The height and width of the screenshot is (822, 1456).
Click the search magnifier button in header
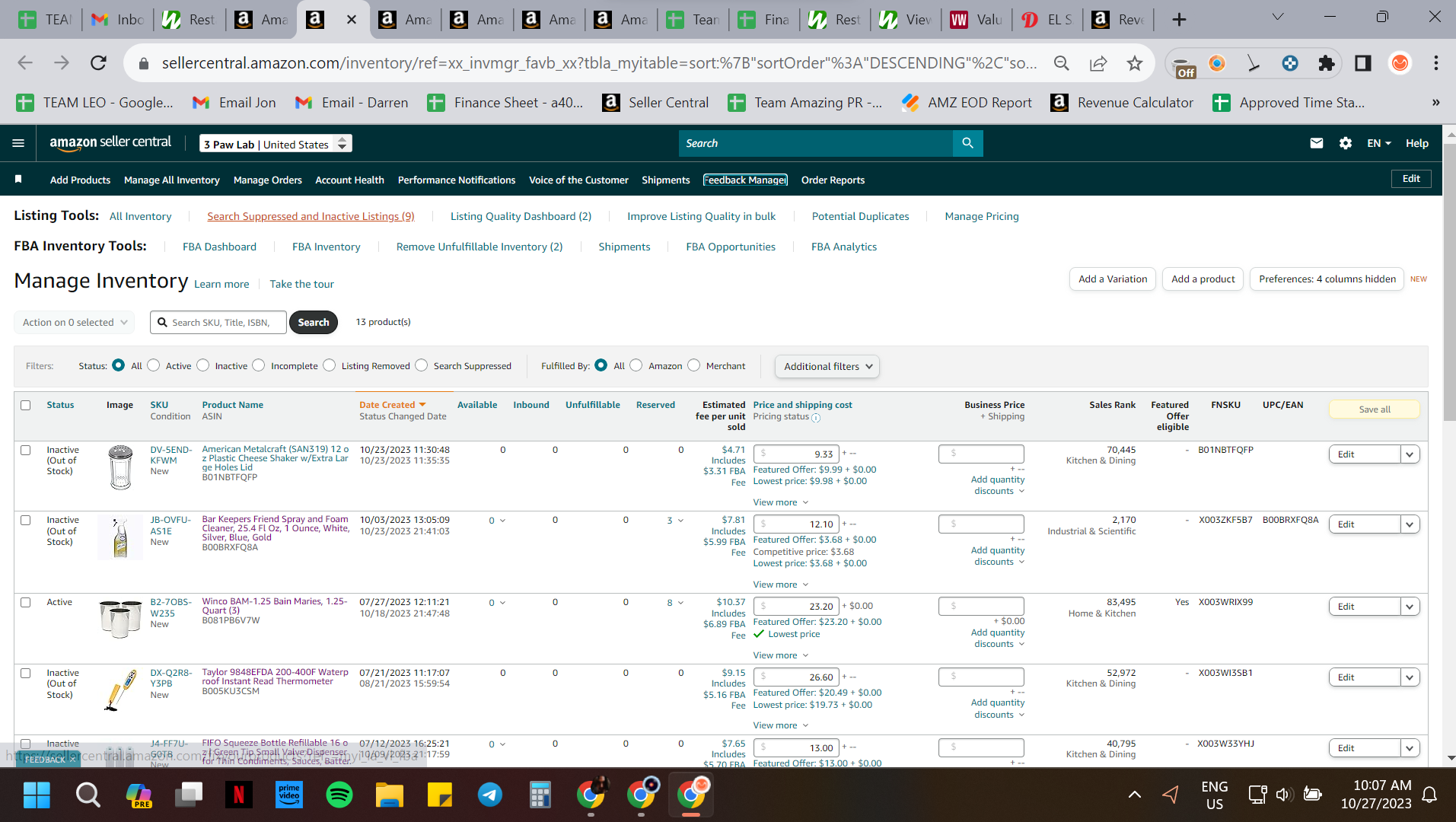[x=967, y=143]
